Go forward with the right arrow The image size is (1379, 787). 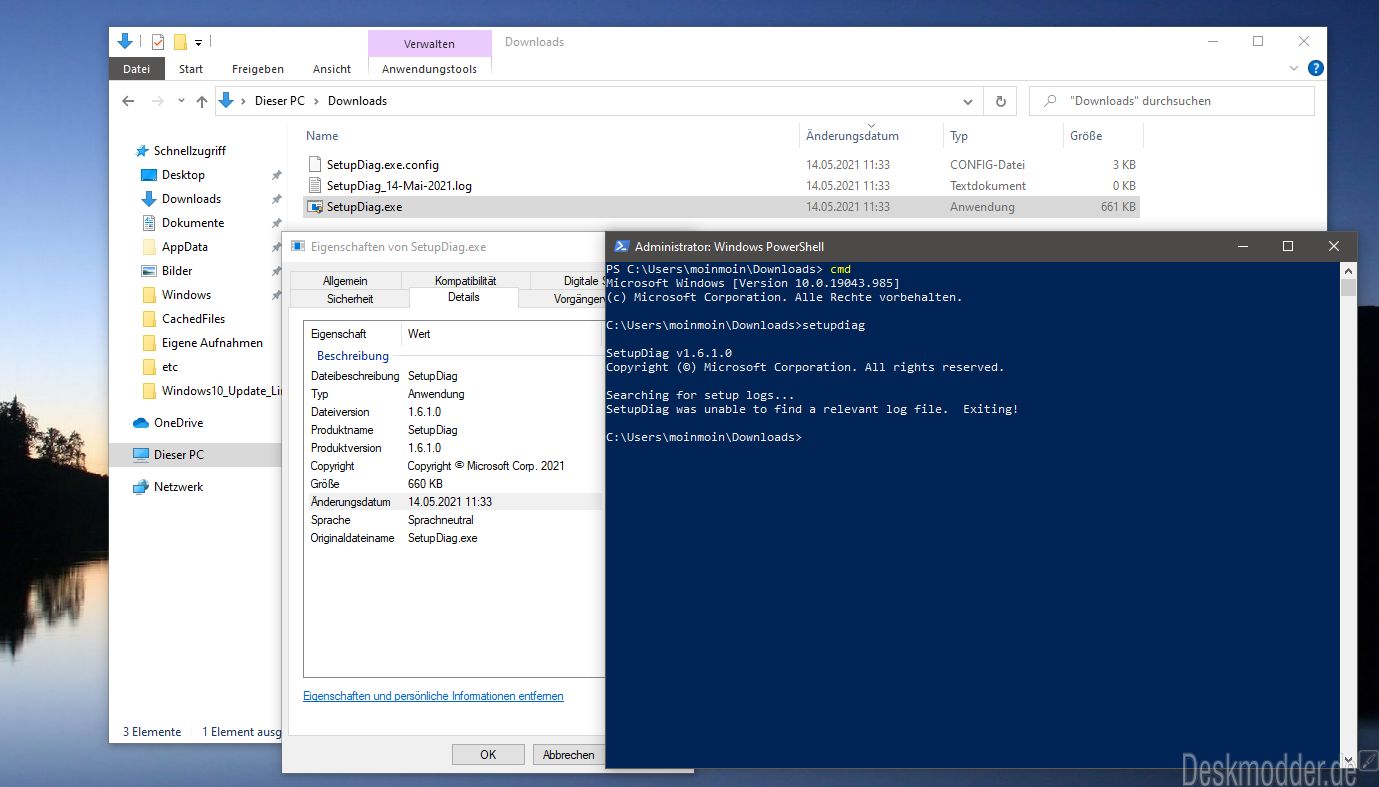click(157, 101)
